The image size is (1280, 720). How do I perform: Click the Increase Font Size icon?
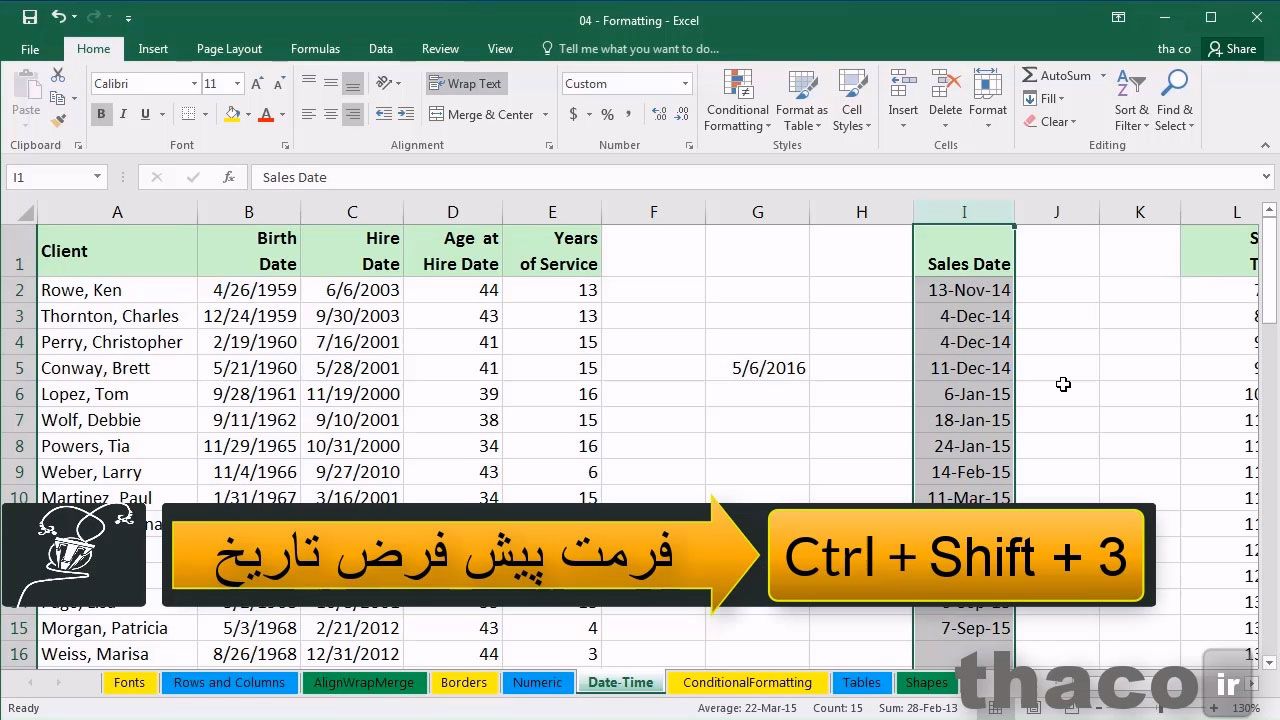coord(258,84)
